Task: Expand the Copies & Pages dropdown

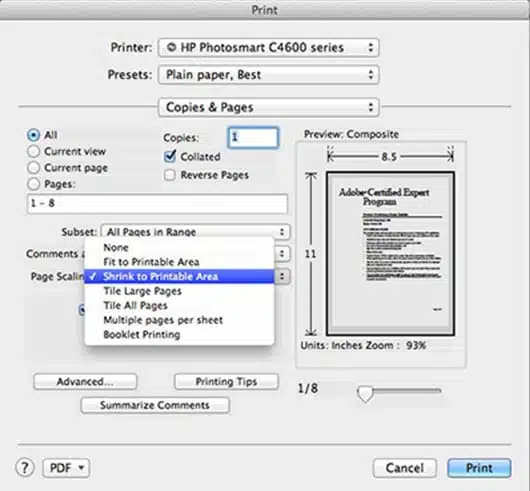Action: 268,107
